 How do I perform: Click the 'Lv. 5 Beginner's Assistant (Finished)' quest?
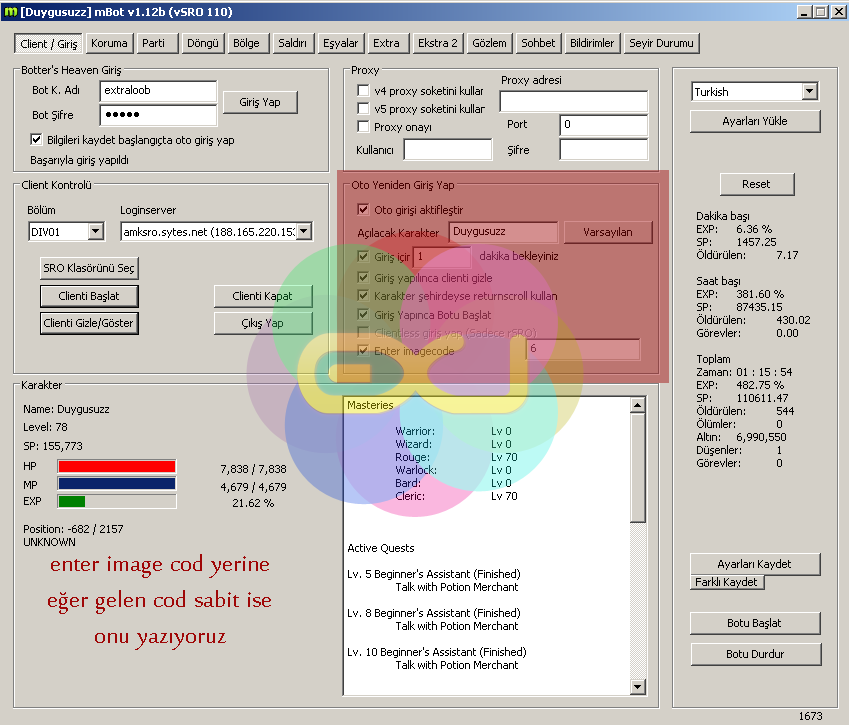434,574
